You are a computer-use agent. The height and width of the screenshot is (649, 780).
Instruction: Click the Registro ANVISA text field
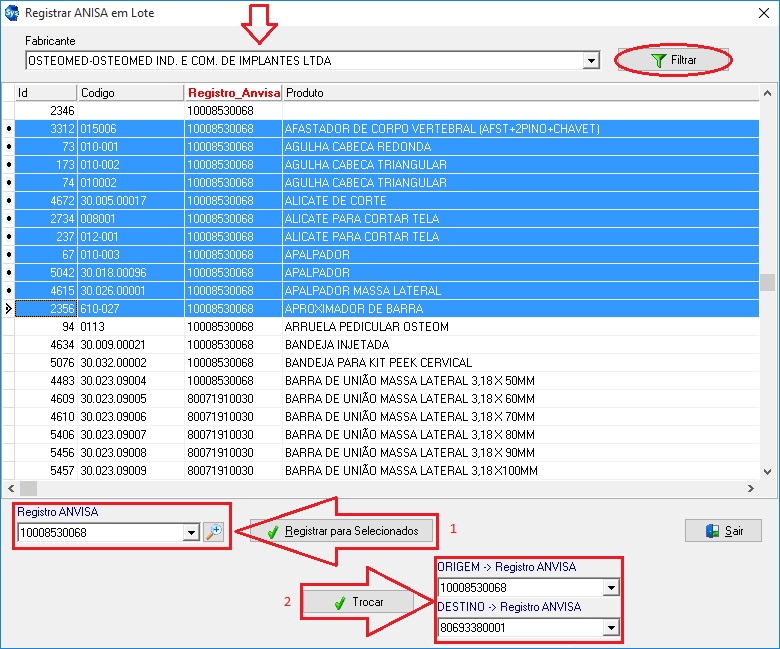click(100, 533)
